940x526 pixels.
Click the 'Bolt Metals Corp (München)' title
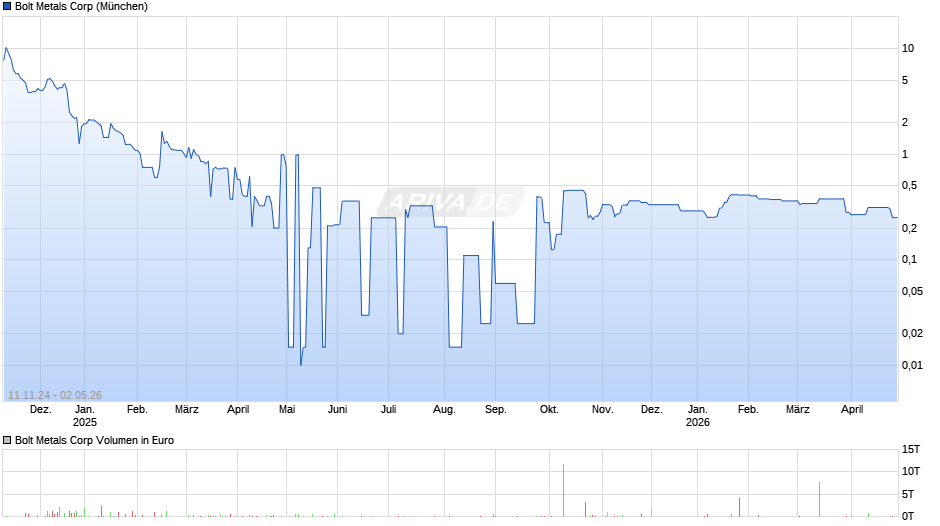pyautogui.click(x=82, y=7)
